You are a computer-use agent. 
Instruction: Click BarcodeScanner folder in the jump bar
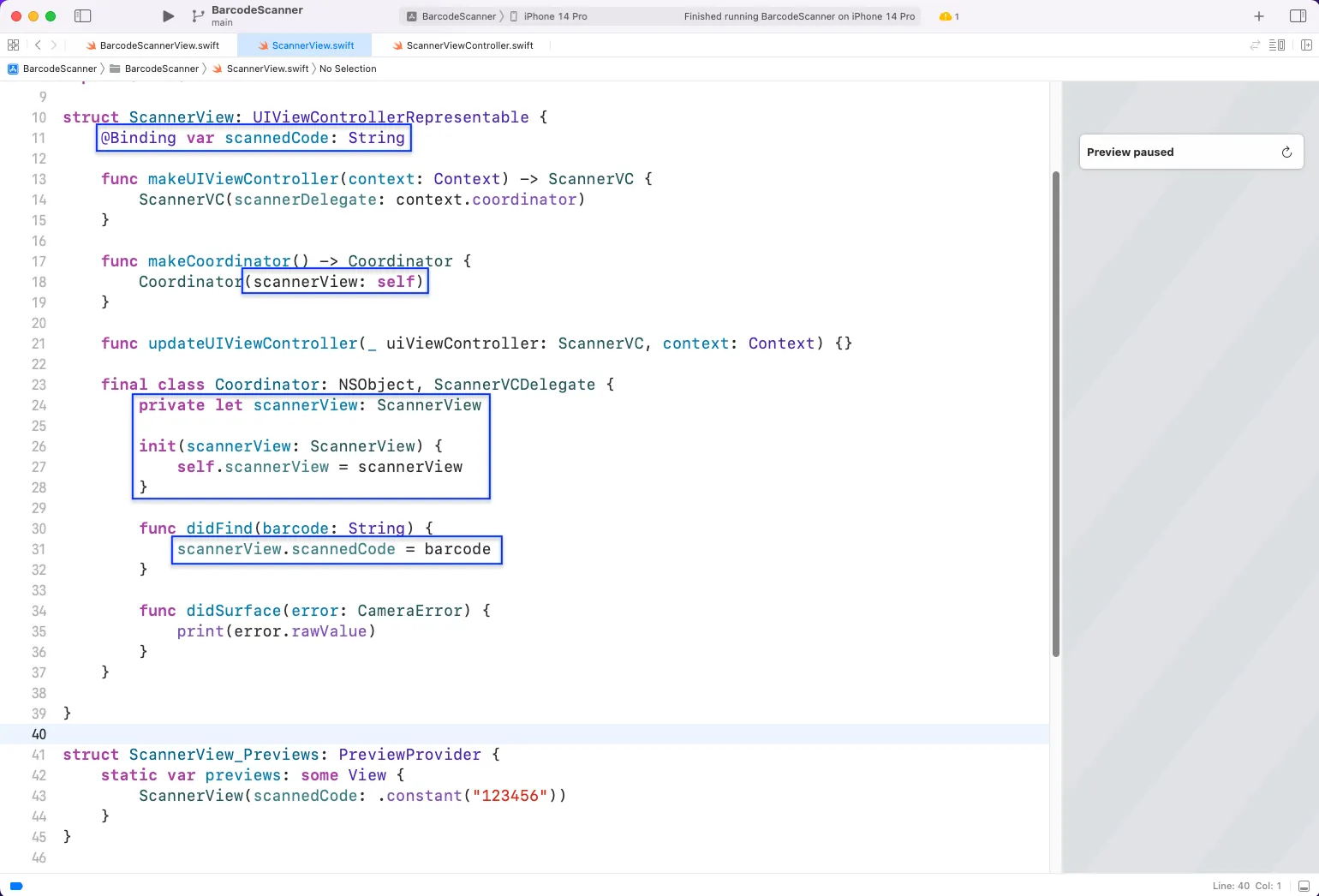(x=154, y=69)
